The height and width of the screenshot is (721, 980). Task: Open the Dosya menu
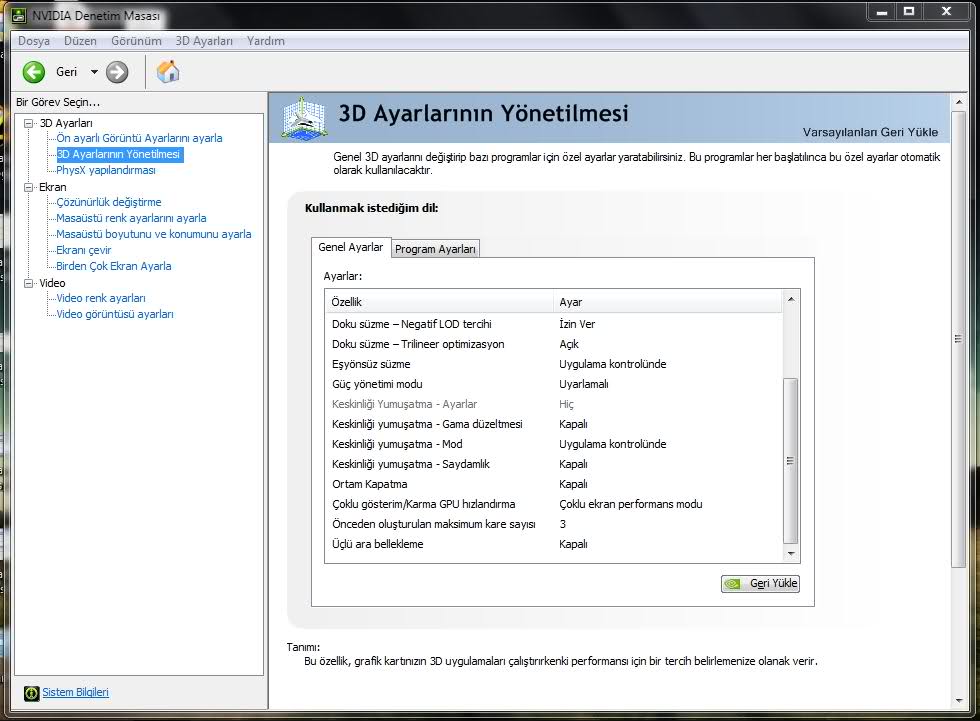(x=34, y=41)
